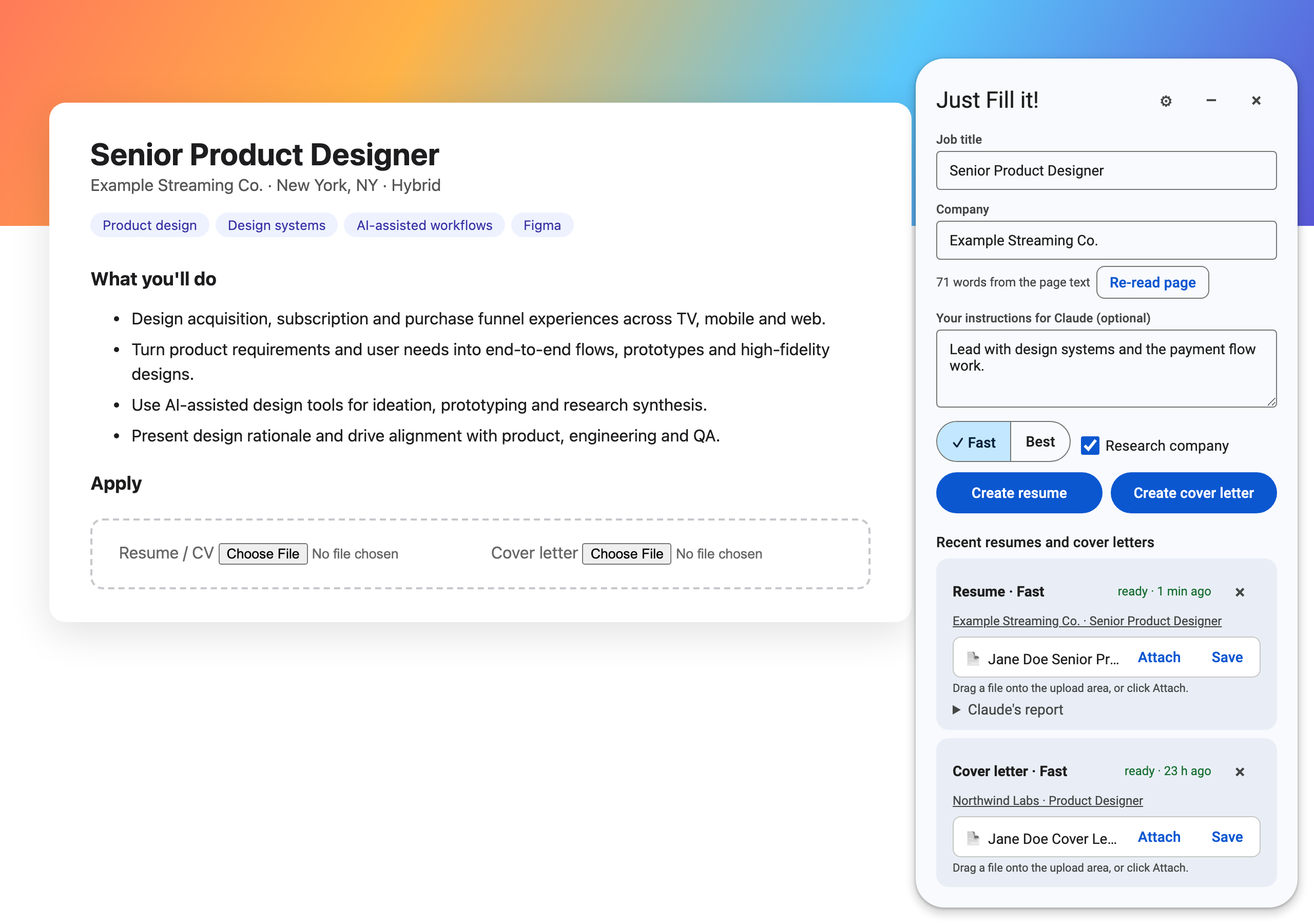
Task: Open Just Fill it! settings gear
Action: click(x=1166, y=101)
